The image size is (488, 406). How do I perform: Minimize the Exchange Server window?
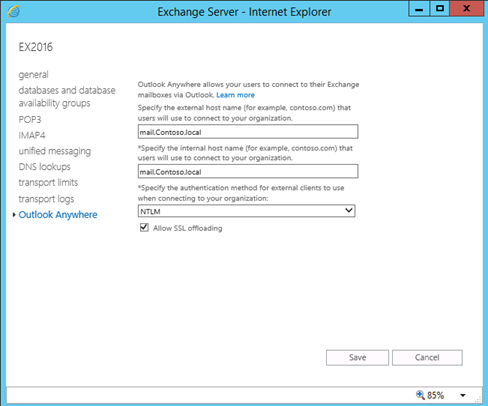click(x=419, y=9)
